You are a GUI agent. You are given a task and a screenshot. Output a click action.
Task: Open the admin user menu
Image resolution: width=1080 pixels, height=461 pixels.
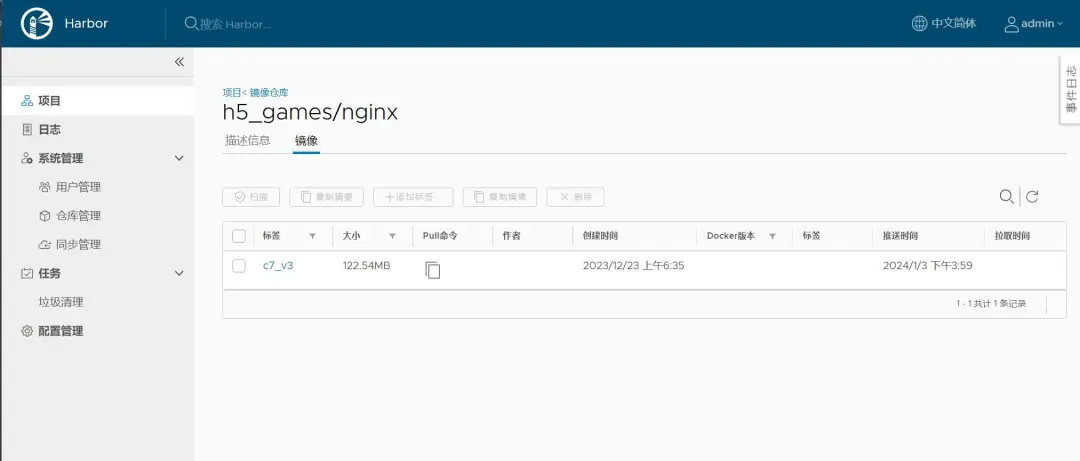click(1034, 23)
